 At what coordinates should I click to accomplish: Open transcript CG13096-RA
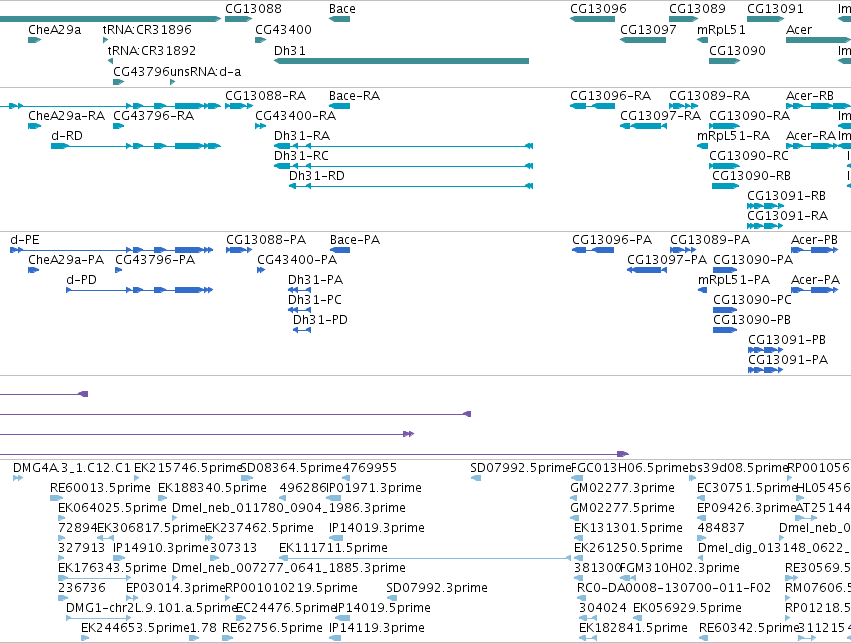(610, 96)
